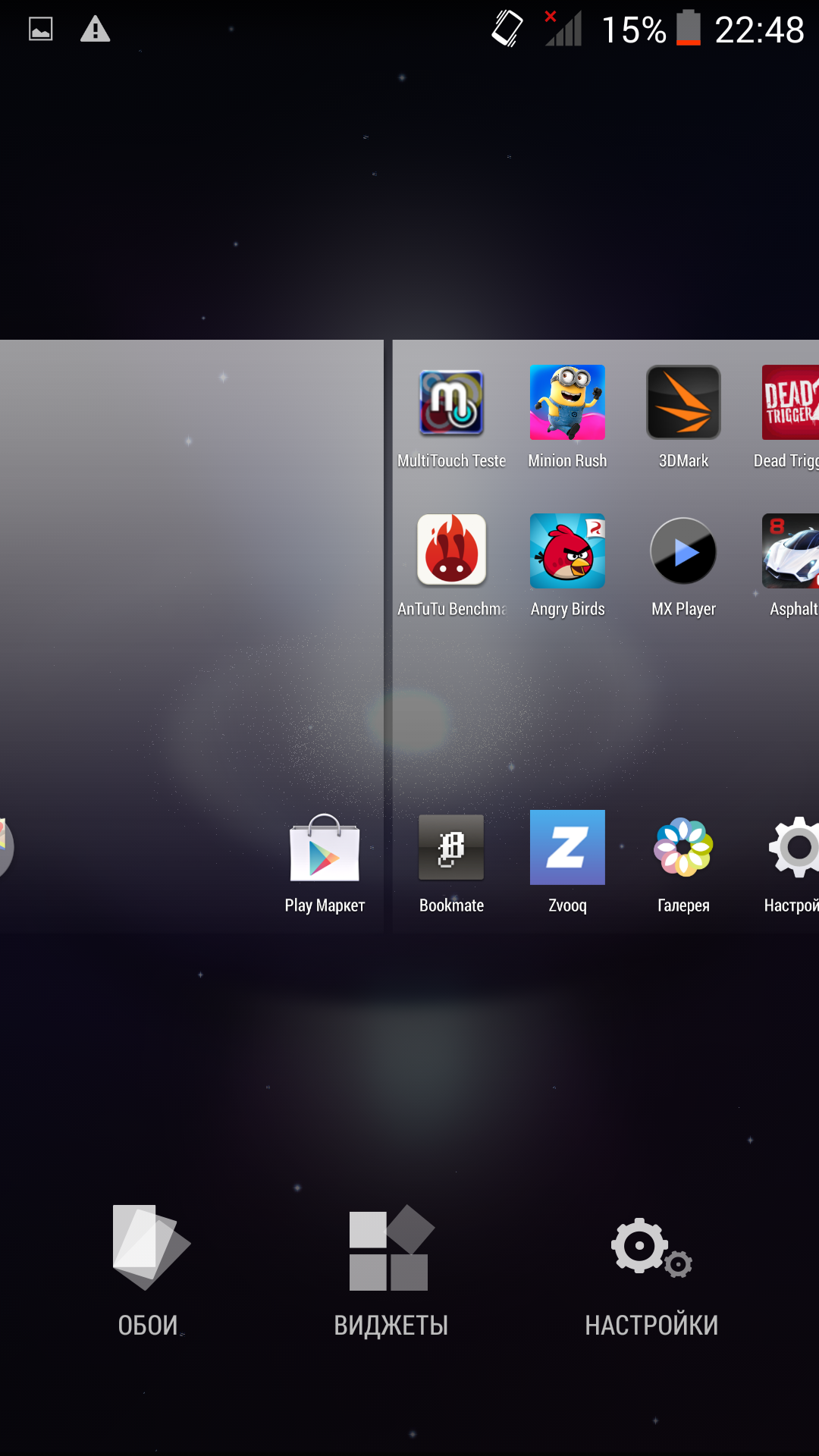Open the Настройки gear app in the dock
The height and width of the screenshot is (1456, 819).
pos(794,847)
